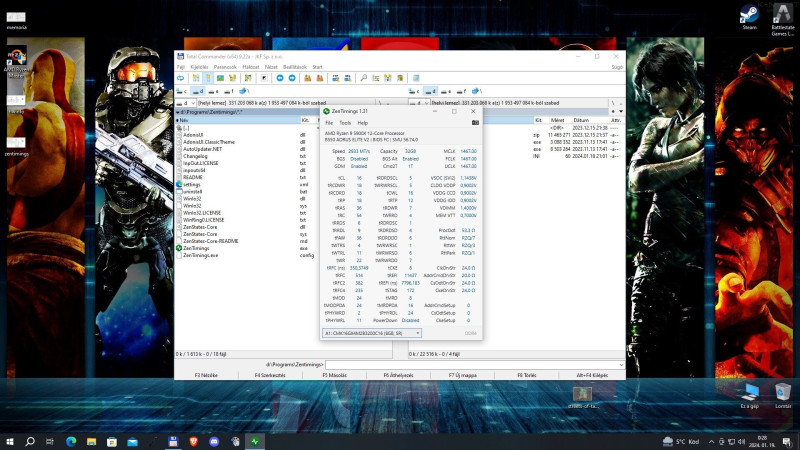Open Ez a gép desktop icon
The height and width of the screenshot is (450, 800).
point(749,396)
